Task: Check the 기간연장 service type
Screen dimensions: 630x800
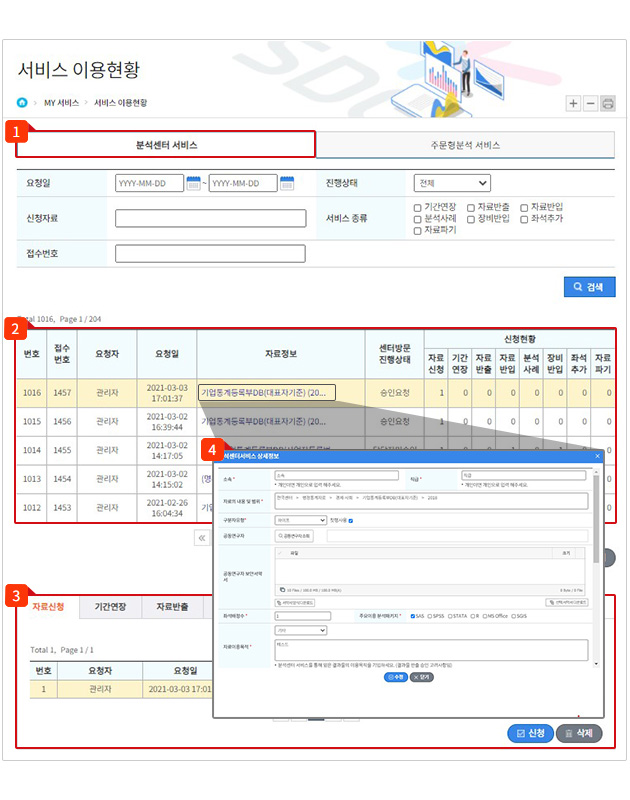Action: tap(417, 208)
